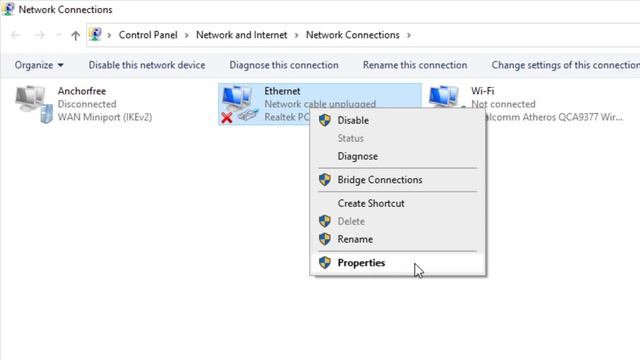Viewport: 640px width, 360px height.
Task: Click the Network Connections title bar icon
Action: [8, 9]
